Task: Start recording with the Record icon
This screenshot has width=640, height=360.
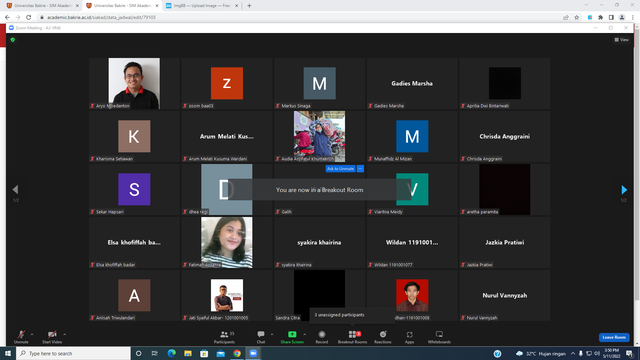Action: (322, 334)
